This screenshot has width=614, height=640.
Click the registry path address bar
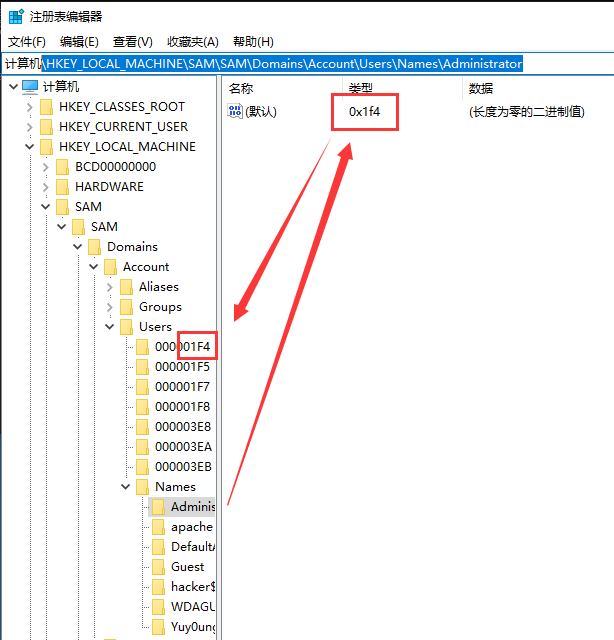pos(308,64)
